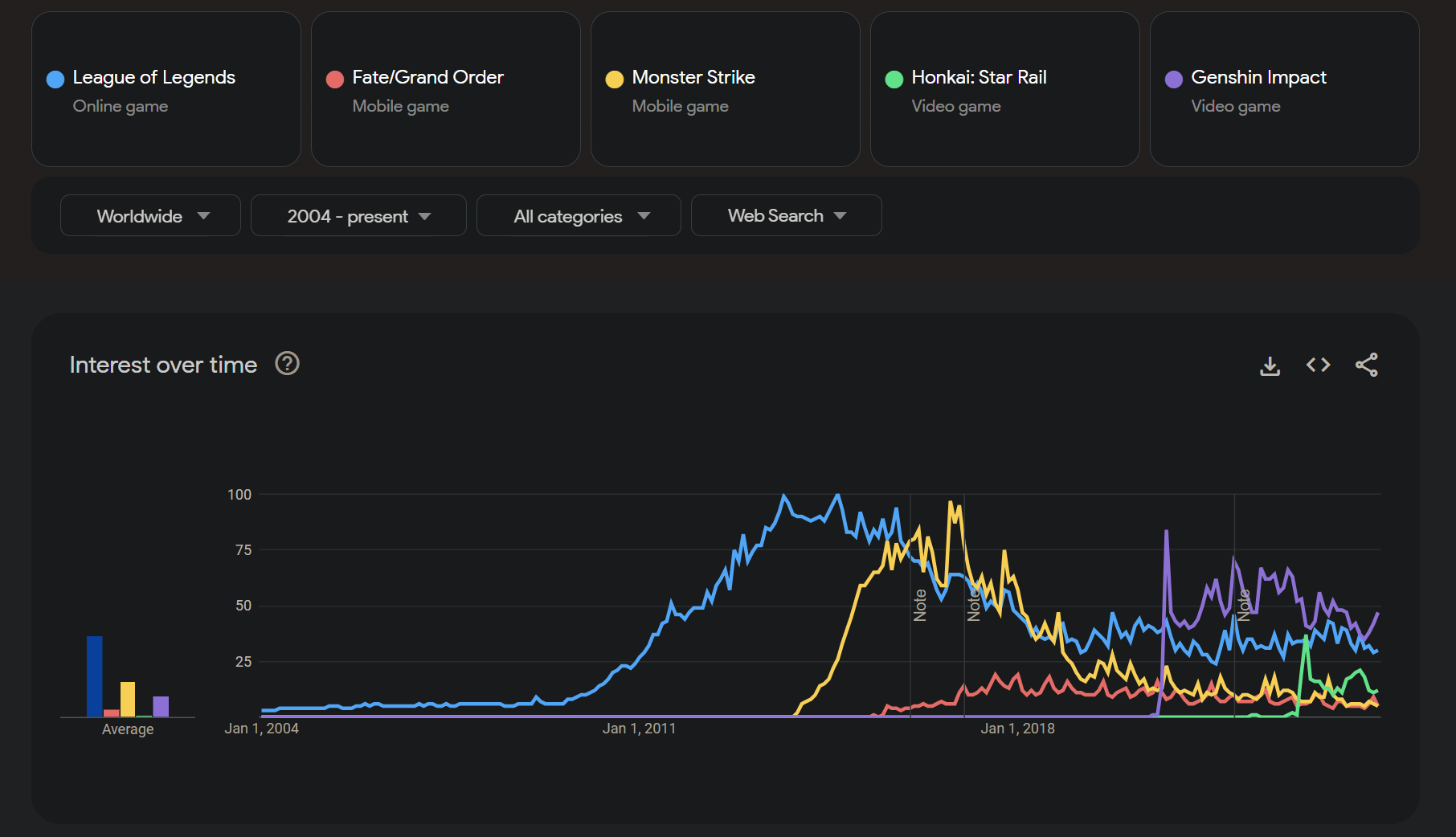Click League of Legends blue dot
Image resolution: width=1456 pixels, height=837 pixels.
click(55, 79)
